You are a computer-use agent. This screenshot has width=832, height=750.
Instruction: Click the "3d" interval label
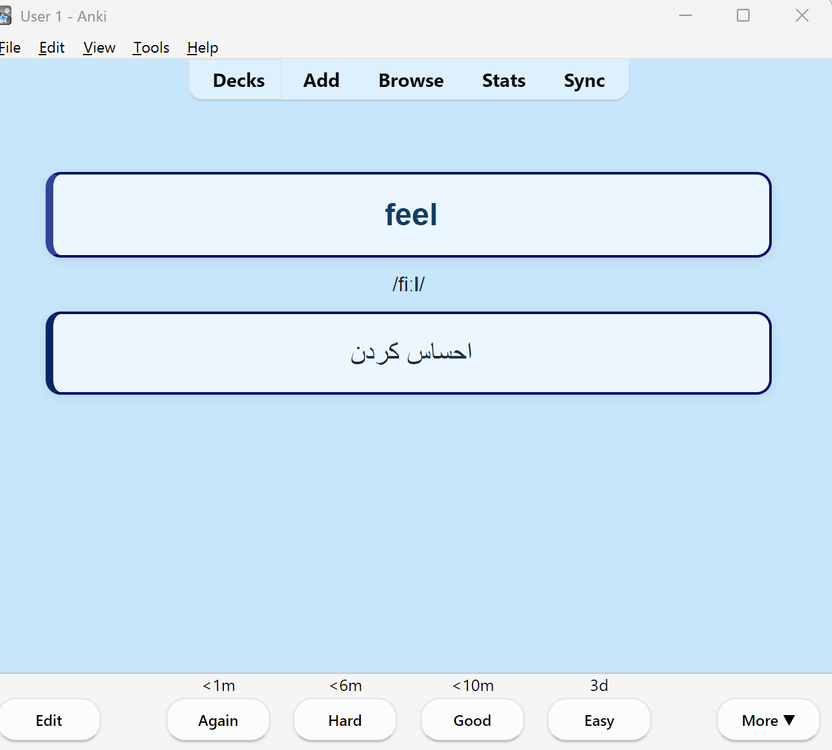[599, 686]
